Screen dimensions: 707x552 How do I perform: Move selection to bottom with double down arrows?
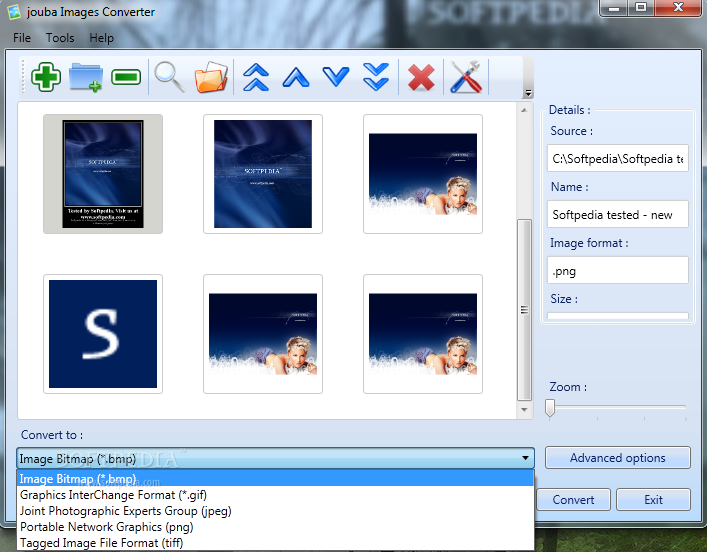376,77
